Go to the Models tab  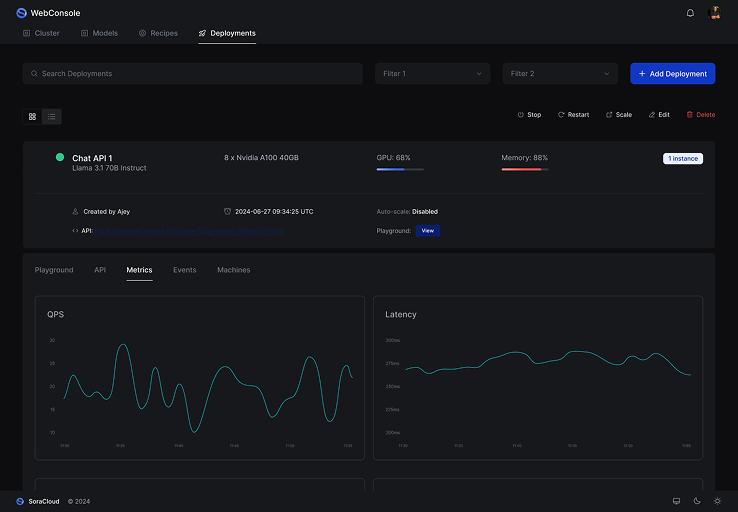click(x=99, y=33)
